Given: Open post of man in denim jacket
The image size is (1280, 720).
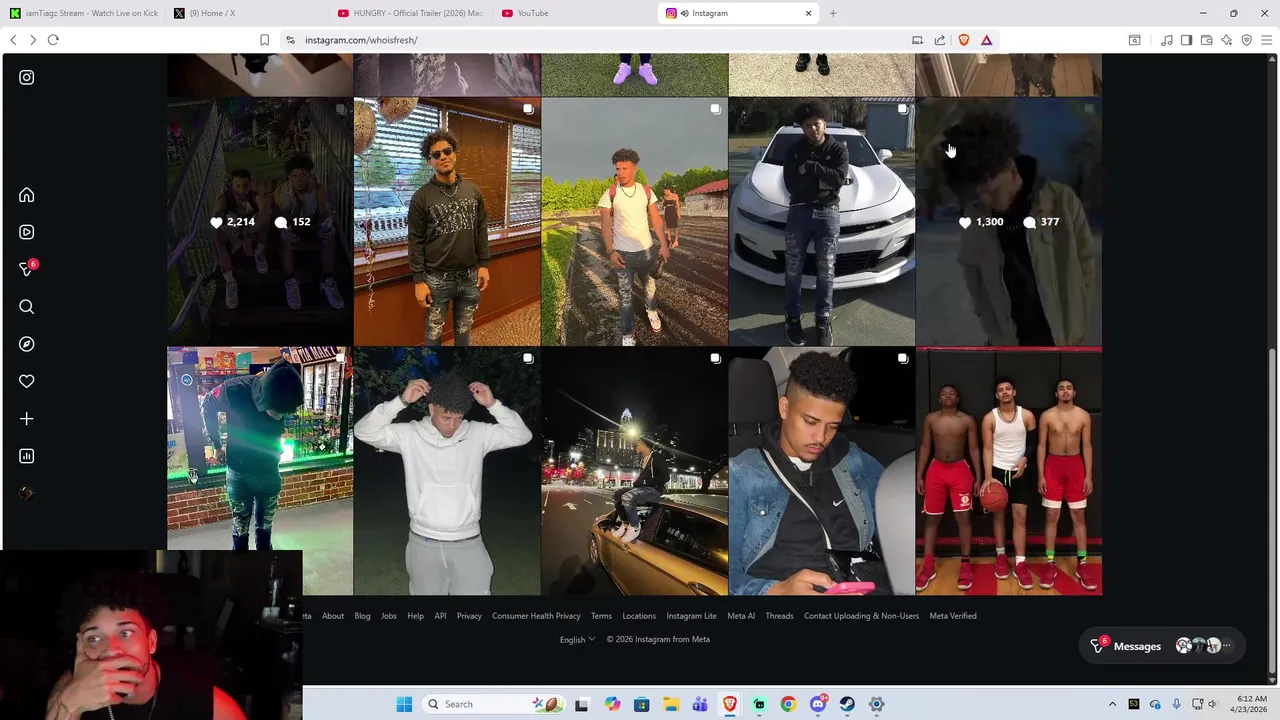Looking at the screenshot, I should 822,471.
